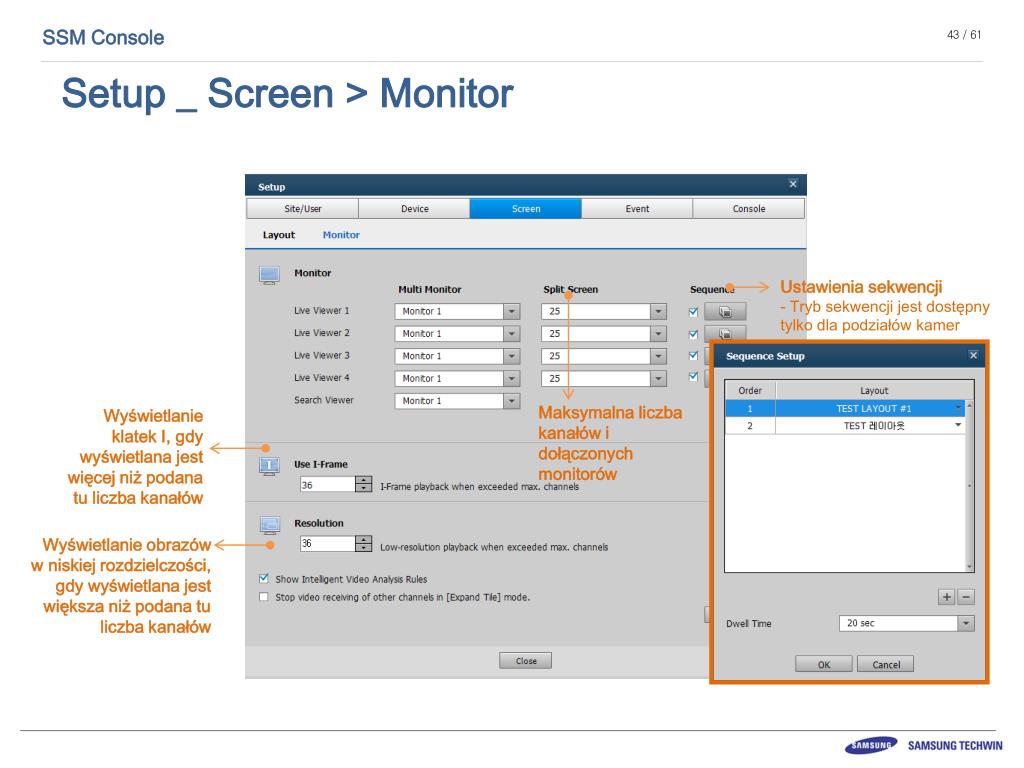Toggle Sequence checkbox for Live Viewer 4
The height and width of the screenshot is (768, 1024).
(694, 377)
